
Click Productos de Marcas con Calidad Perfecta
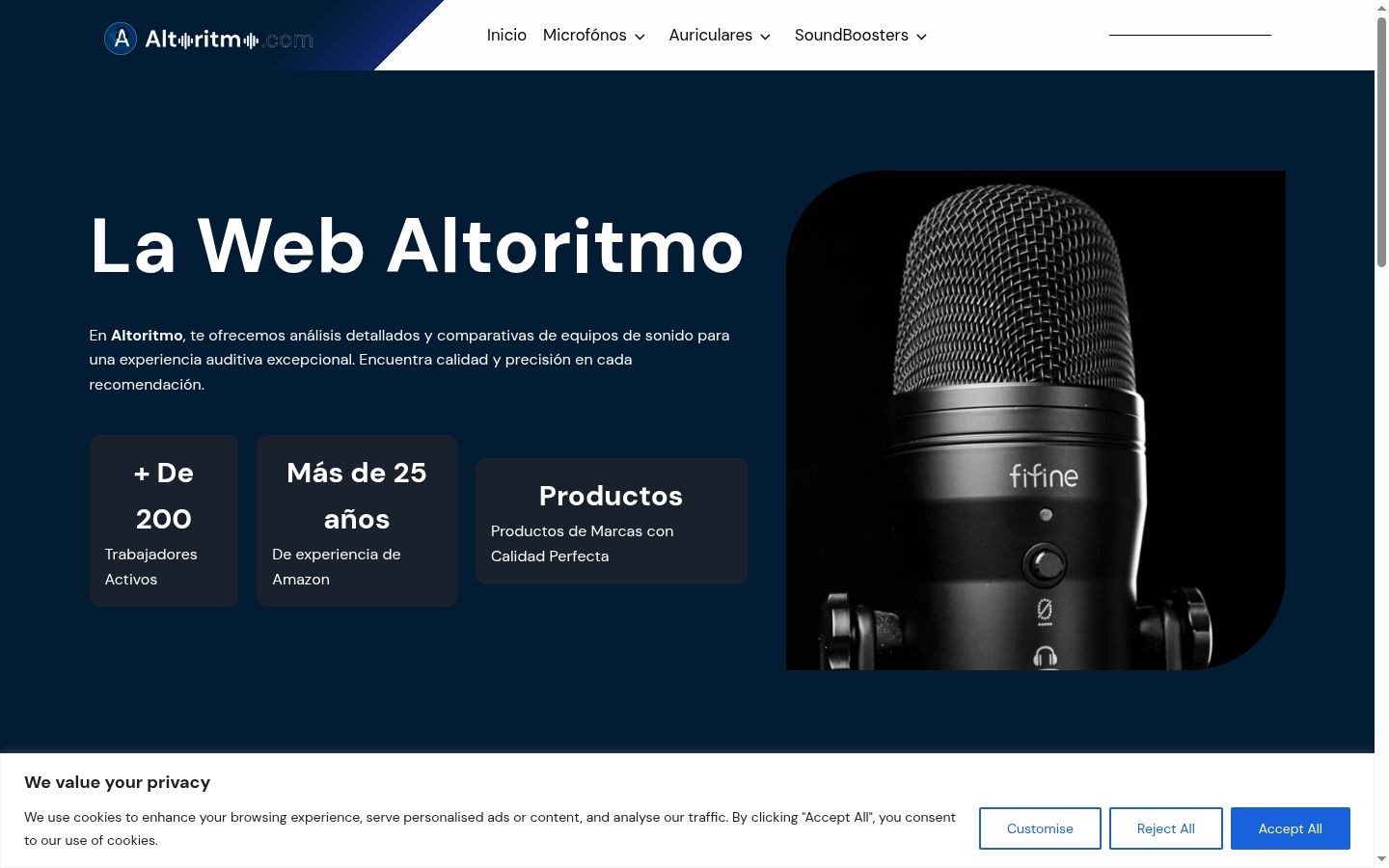point(583,544)
